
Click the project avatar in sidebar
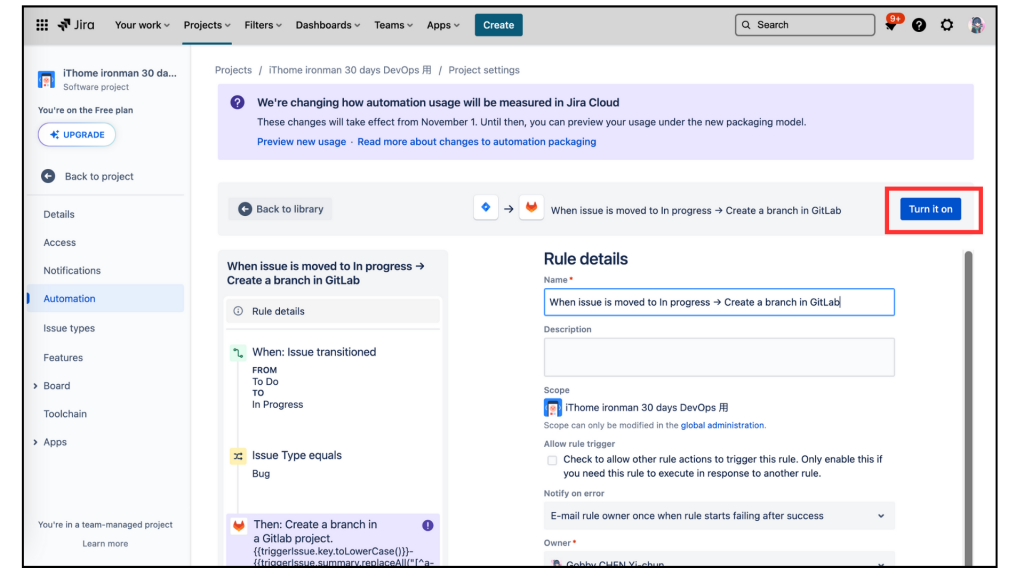pyautogui.click(x=46, y=79)
